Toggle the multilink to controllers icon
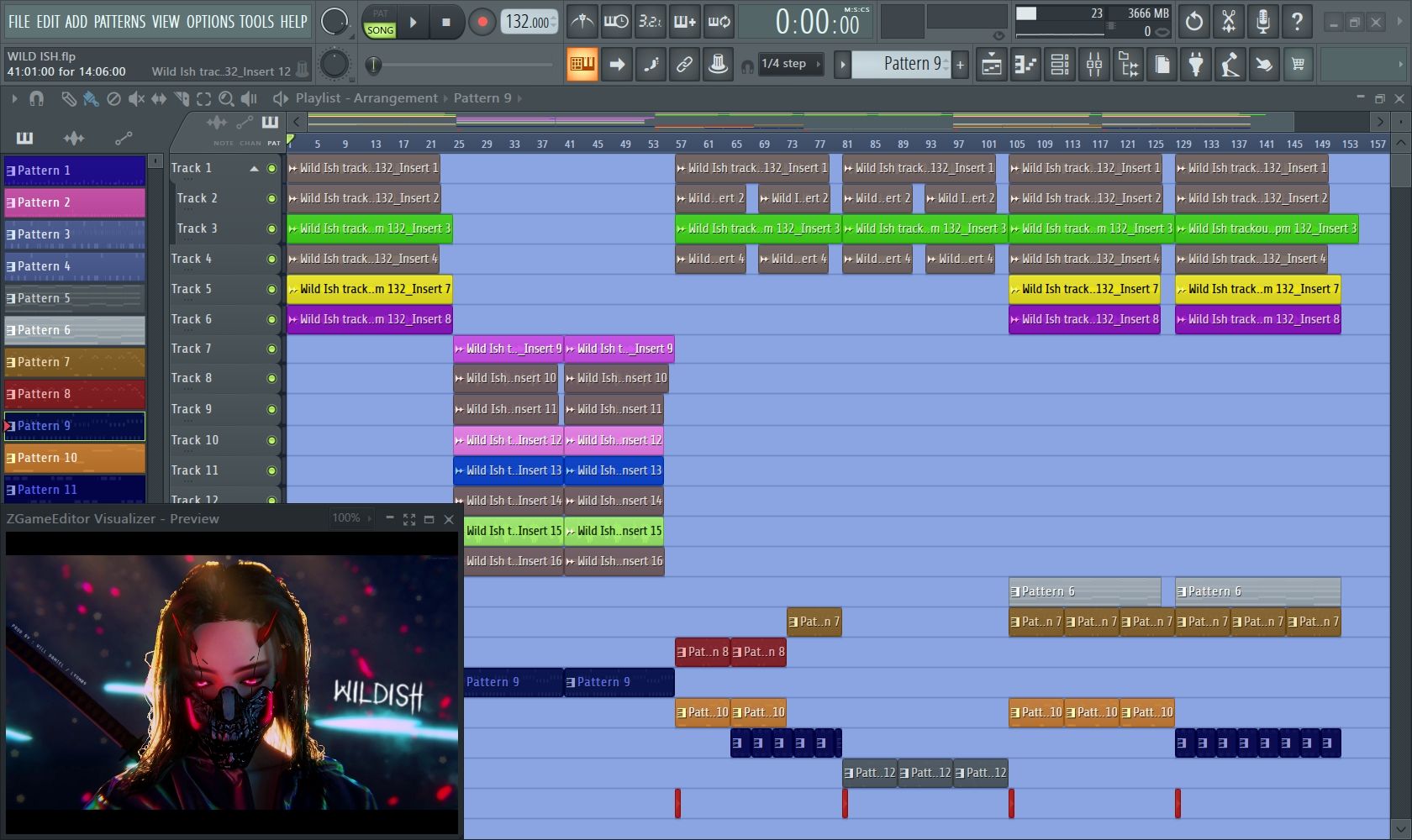The image size is (1412, 840). (x=685, y=64)
